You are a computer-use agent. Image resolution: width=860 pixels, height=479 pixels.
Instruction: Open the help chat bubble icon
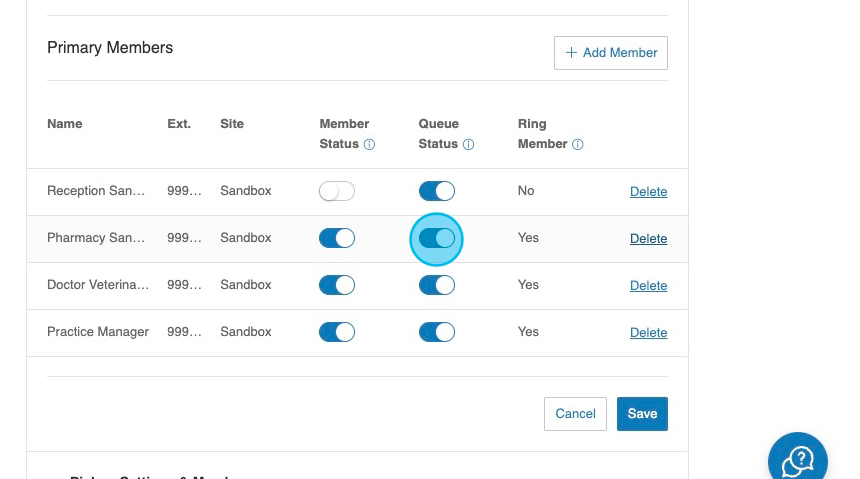pos(797,461)
